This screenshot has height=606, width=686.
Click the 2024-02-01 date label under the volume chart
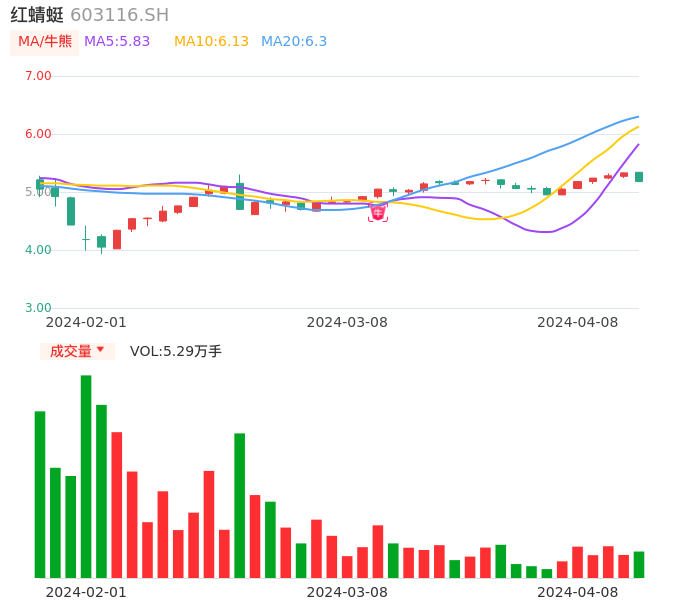tap(86, 592)
